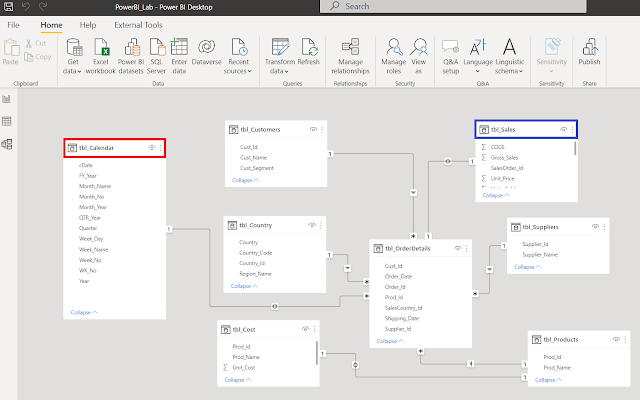This screenshot has width=640, height=400.
Task: Select Month_Name field in tbl_Calendar
Action: click(95, 186)
